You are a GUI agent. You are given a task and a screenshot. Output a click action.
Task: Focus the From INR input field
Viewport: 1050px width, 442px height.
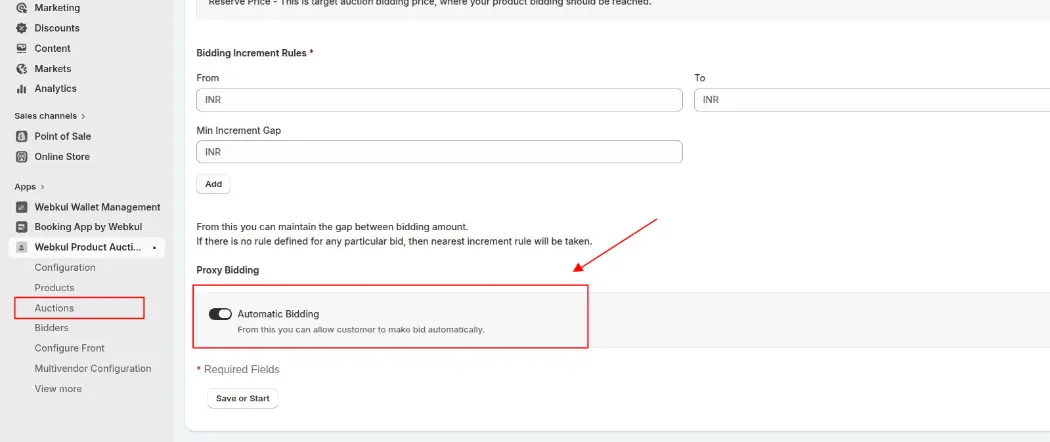click(x=439, y=100)
